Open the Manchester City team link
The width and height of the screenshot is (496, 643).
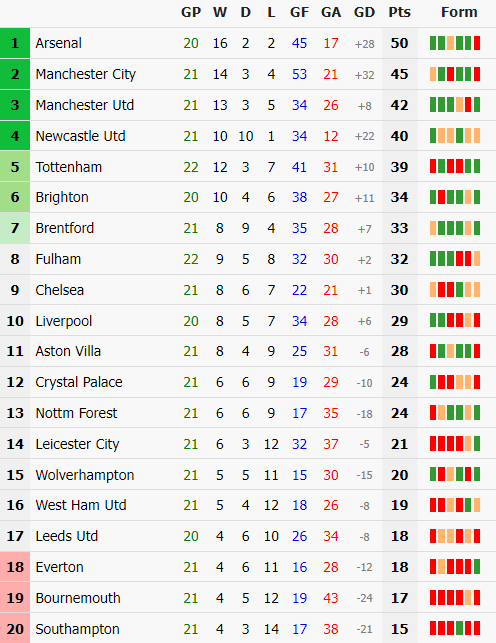pos(85,74)
